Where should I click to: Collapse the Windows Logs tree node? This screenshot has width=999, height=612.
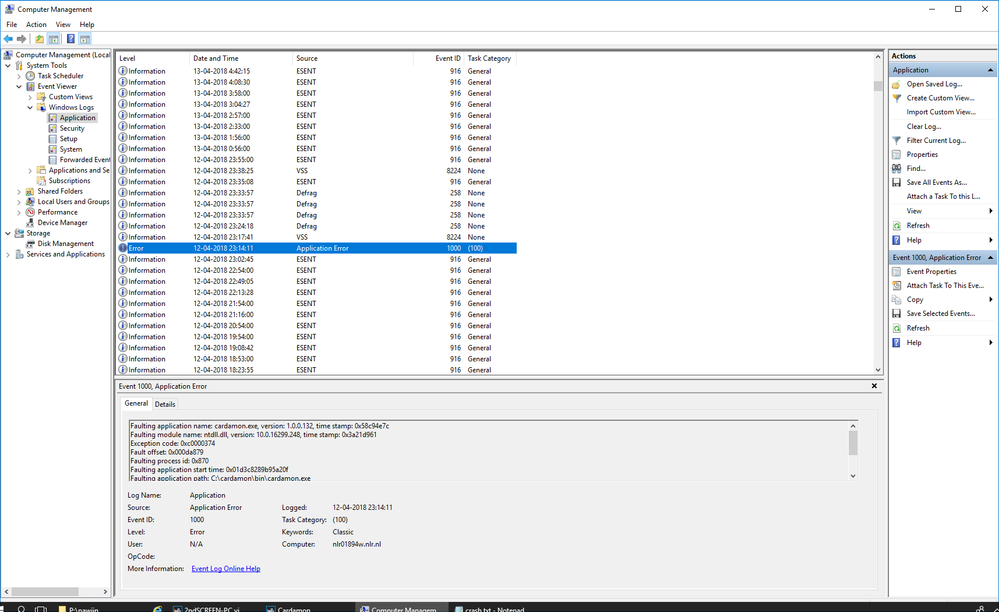[30, 107]
